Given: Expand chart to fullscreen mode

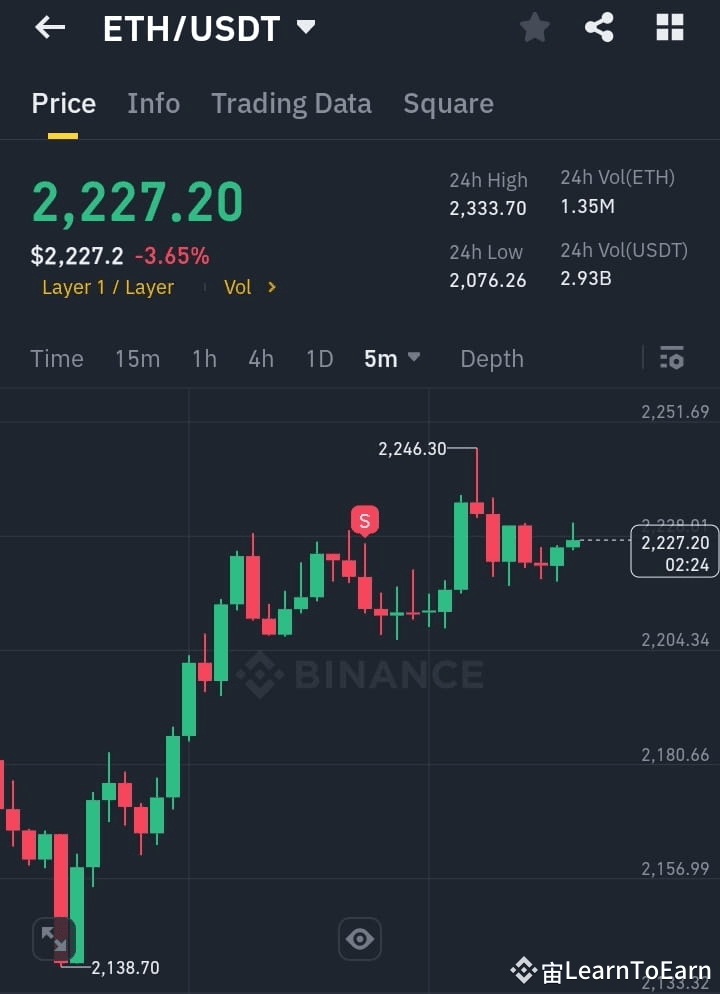Looking at the screenshot, I should coord(57,938).
